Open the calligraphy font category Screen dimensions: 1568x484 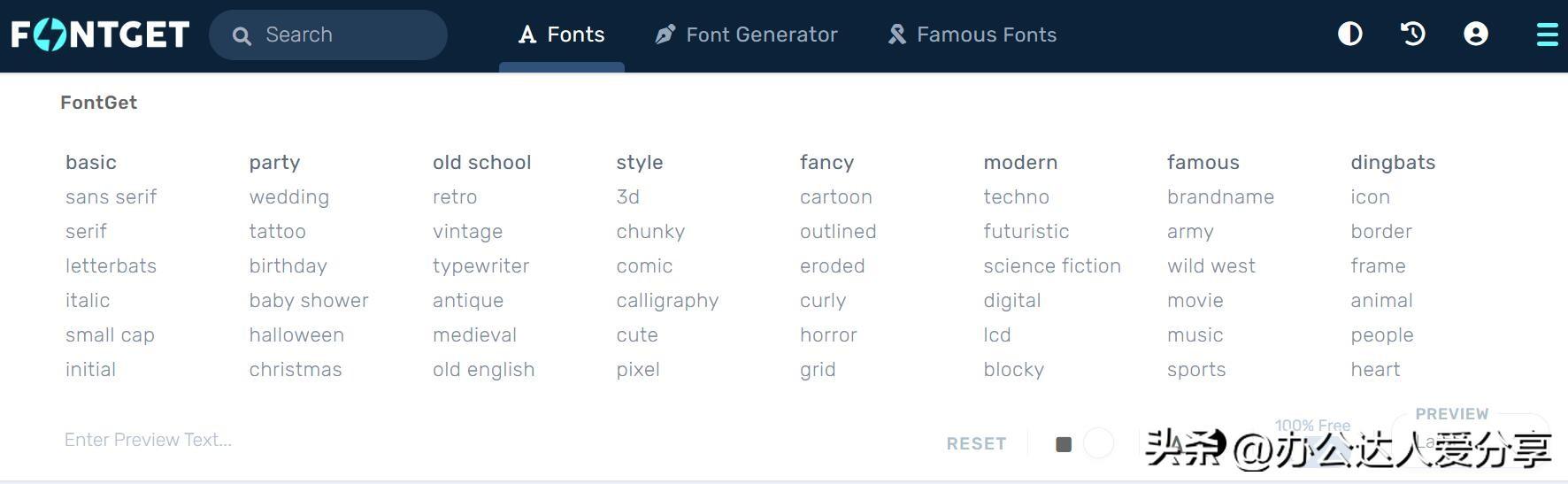coord(667,301)
